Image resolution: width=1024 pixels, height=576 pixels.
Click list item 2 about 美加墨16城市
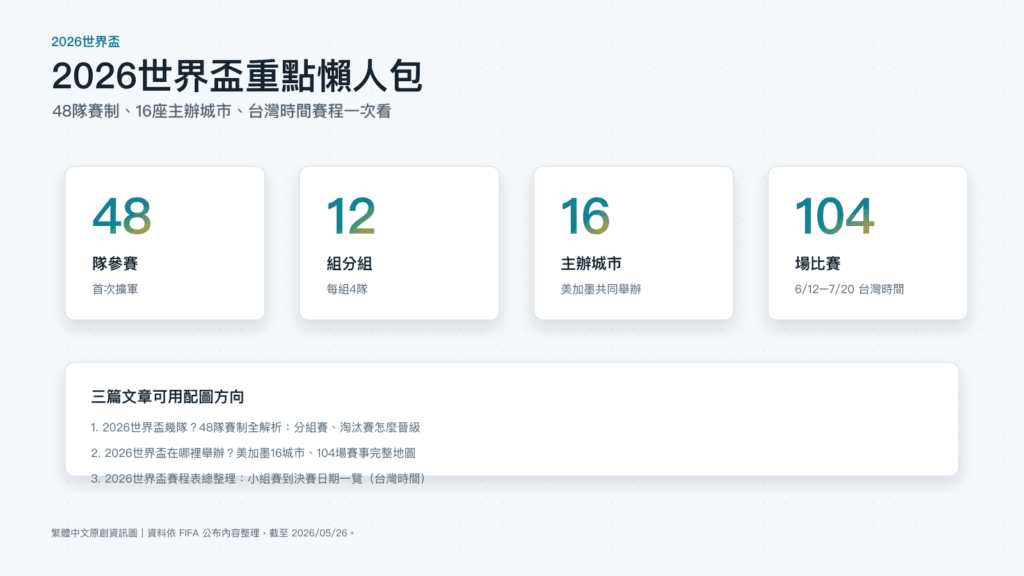[253, 453]
